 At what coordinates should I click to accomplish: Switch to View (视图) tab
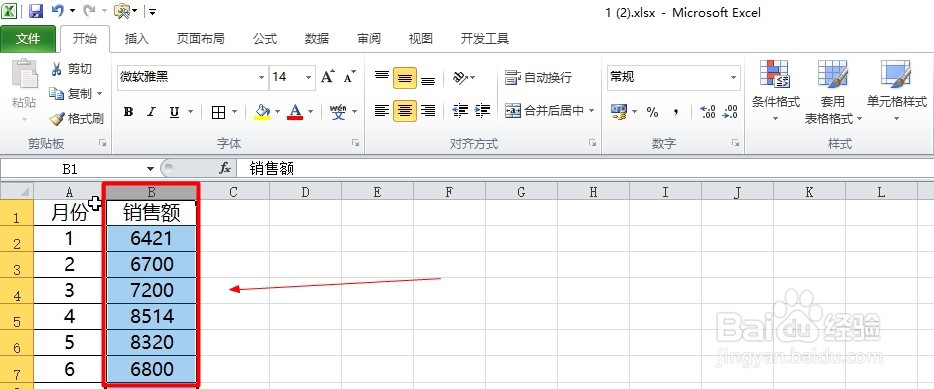421,39
